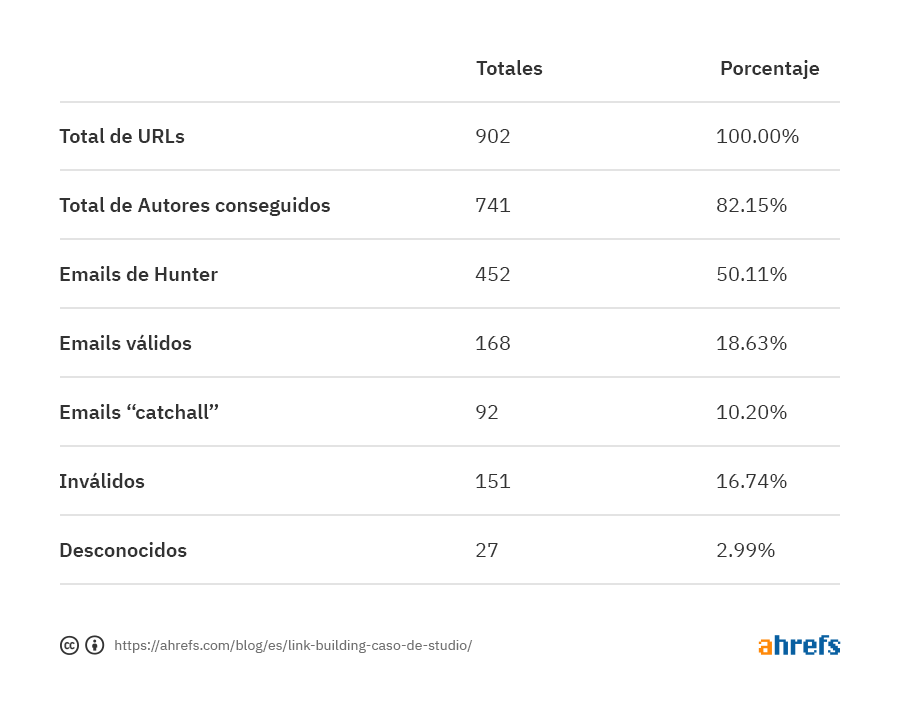Select the Inválidos row label
Screen dimensions: 900x715
click(x=102, y=481)
